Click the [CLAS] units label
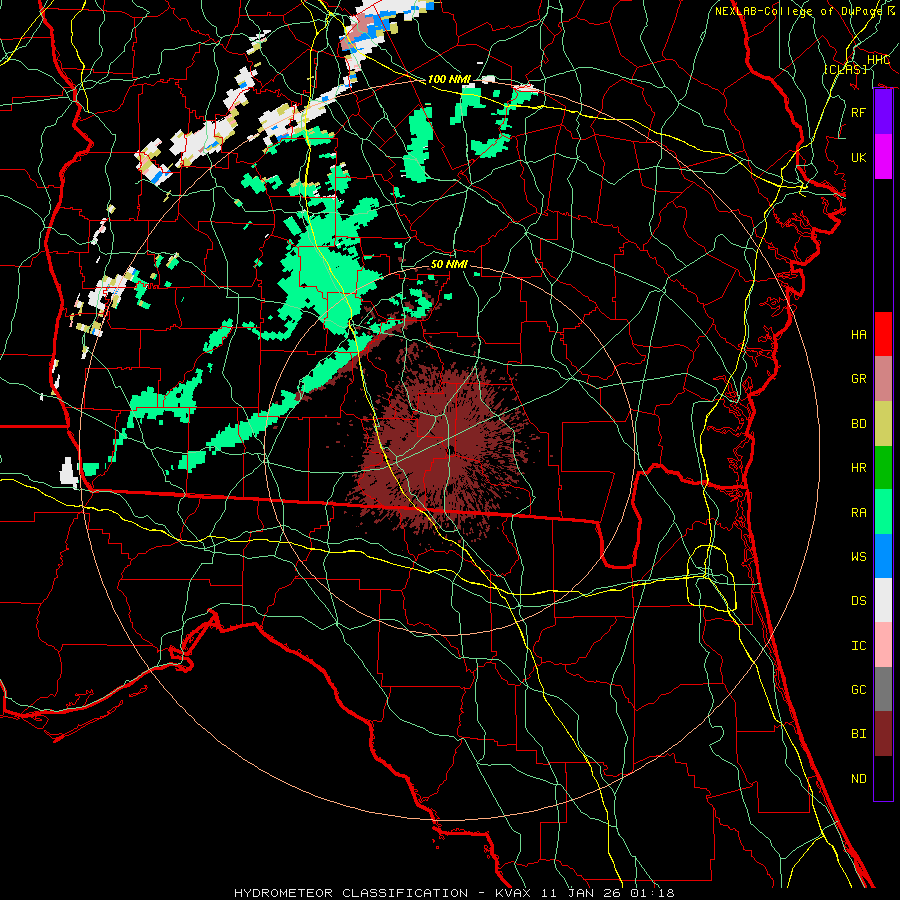Screen dimensions: 900x900 [845, 69]
